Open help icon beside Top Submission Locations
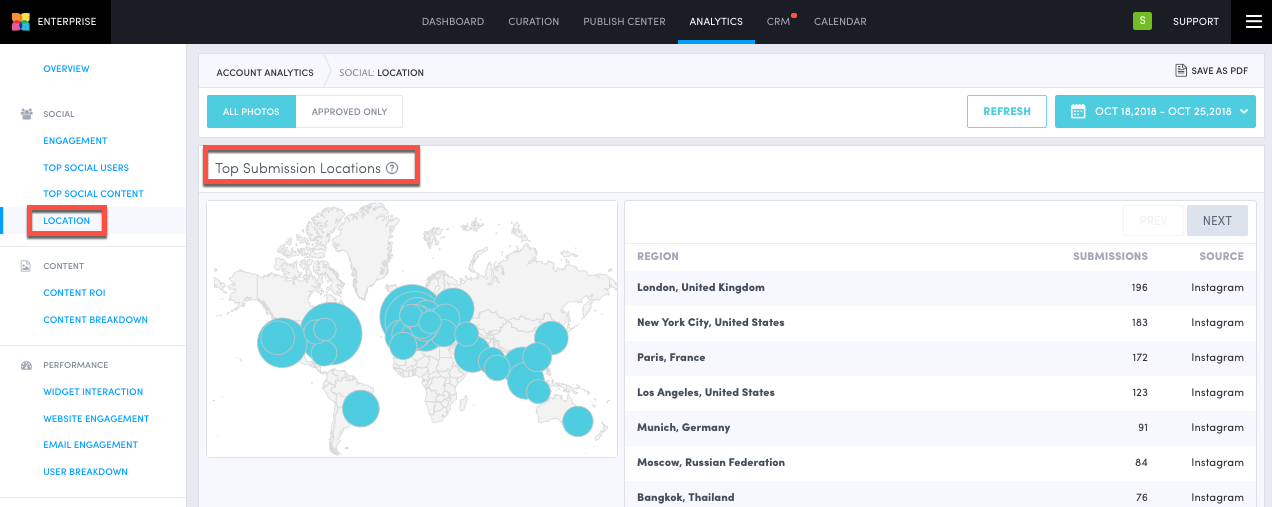1272x507 pixels. click(392, 168)
